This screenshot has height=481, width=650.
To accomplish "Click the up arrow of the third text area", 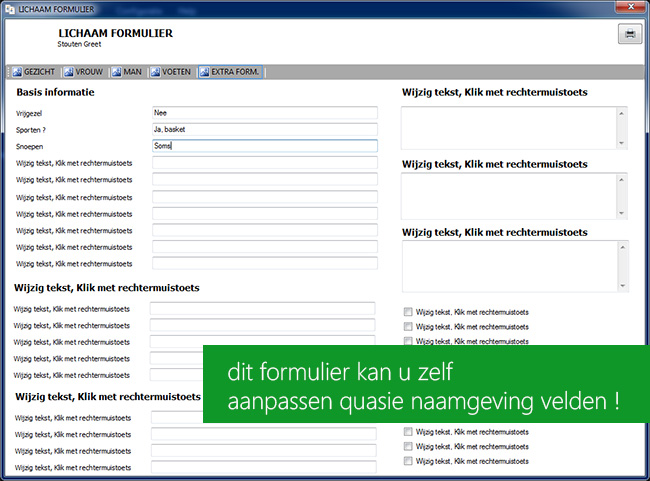I will 623,248.
